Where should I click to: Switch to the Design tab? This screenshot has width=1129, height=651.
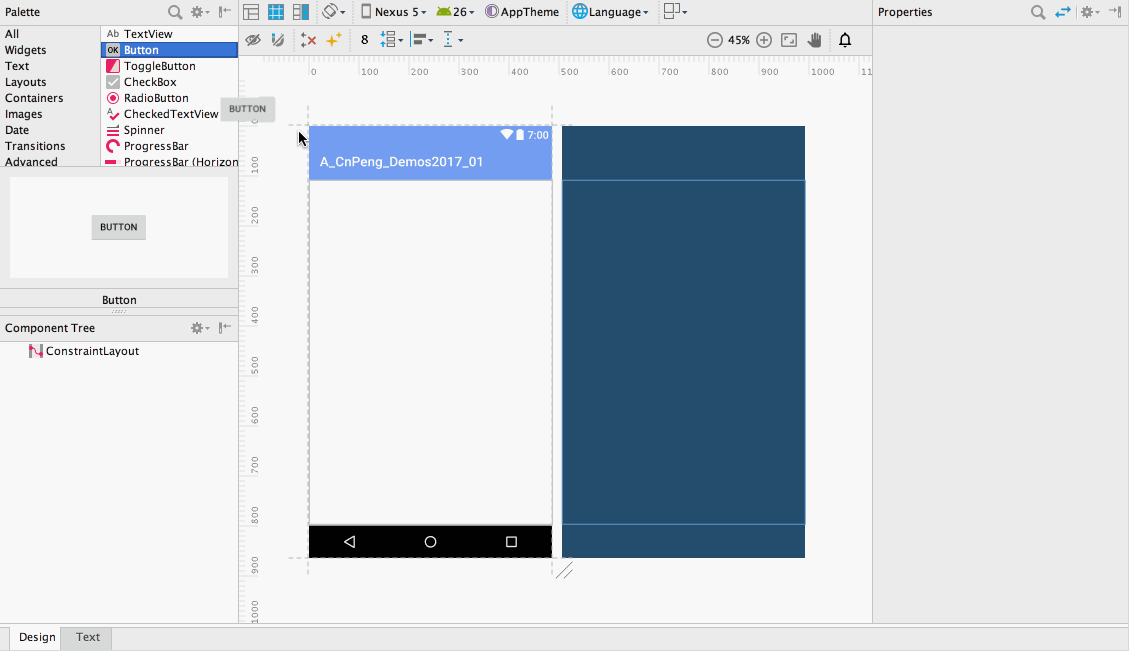tap(37, 637)
